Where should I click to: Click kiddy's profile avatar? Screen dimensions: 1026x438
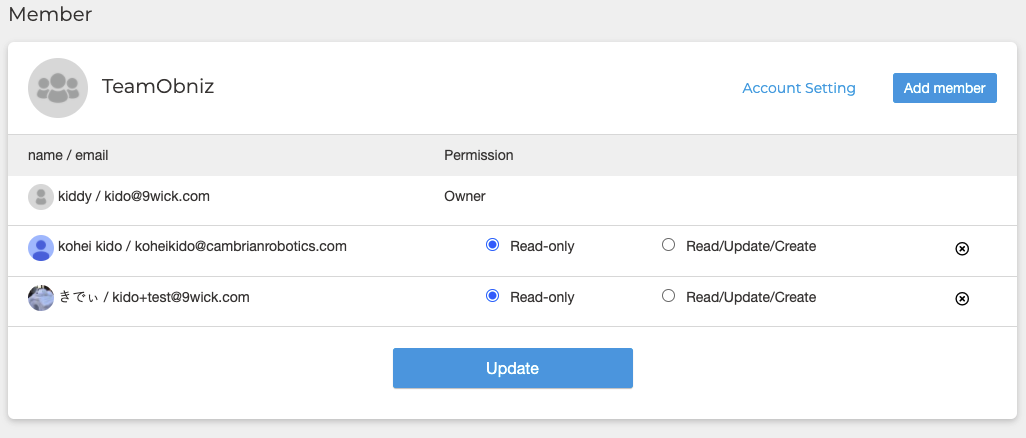[40, 197]
